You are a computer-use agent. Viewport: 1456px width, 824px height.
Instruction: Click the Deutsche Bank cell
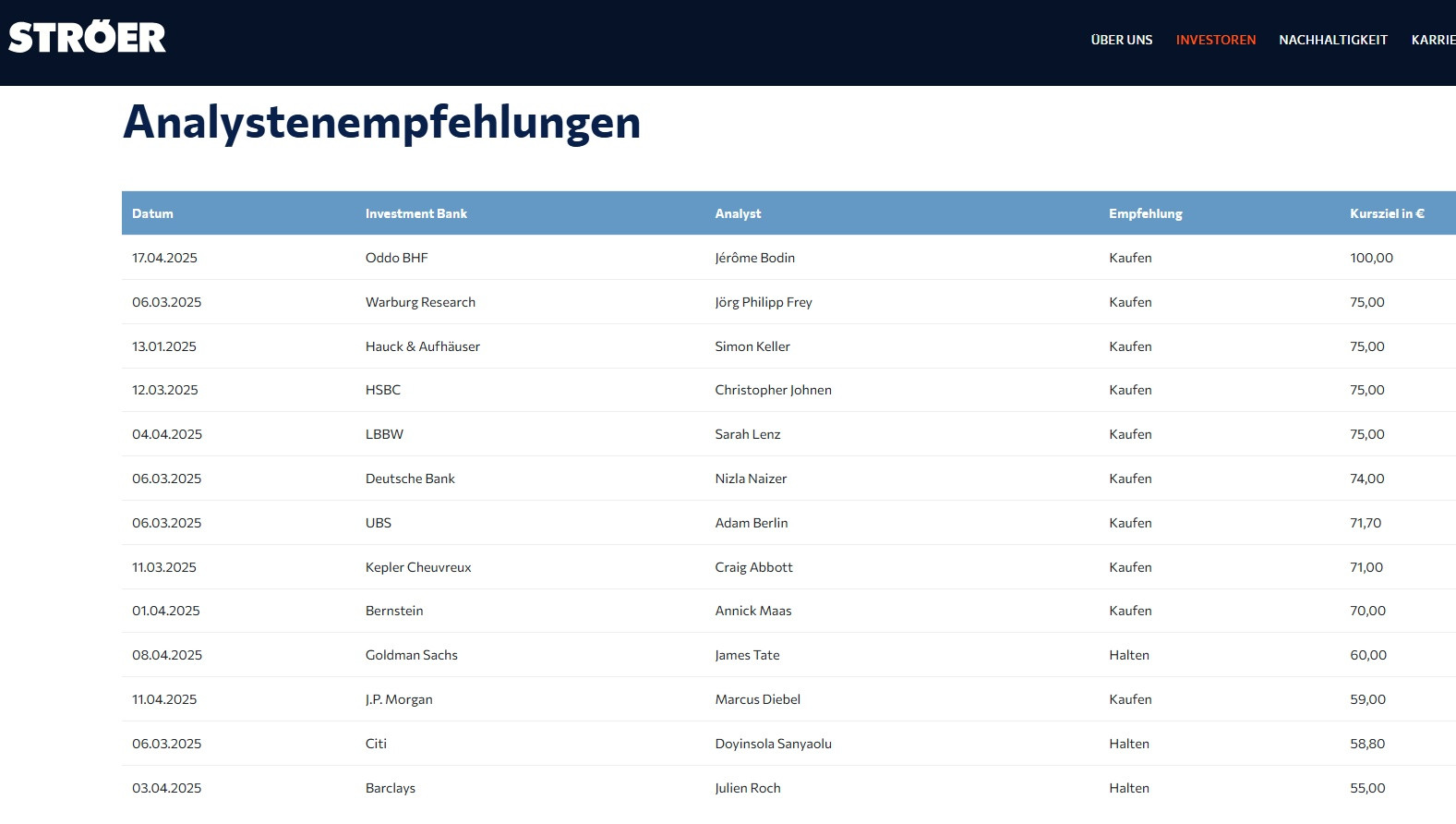coord(410,479)
